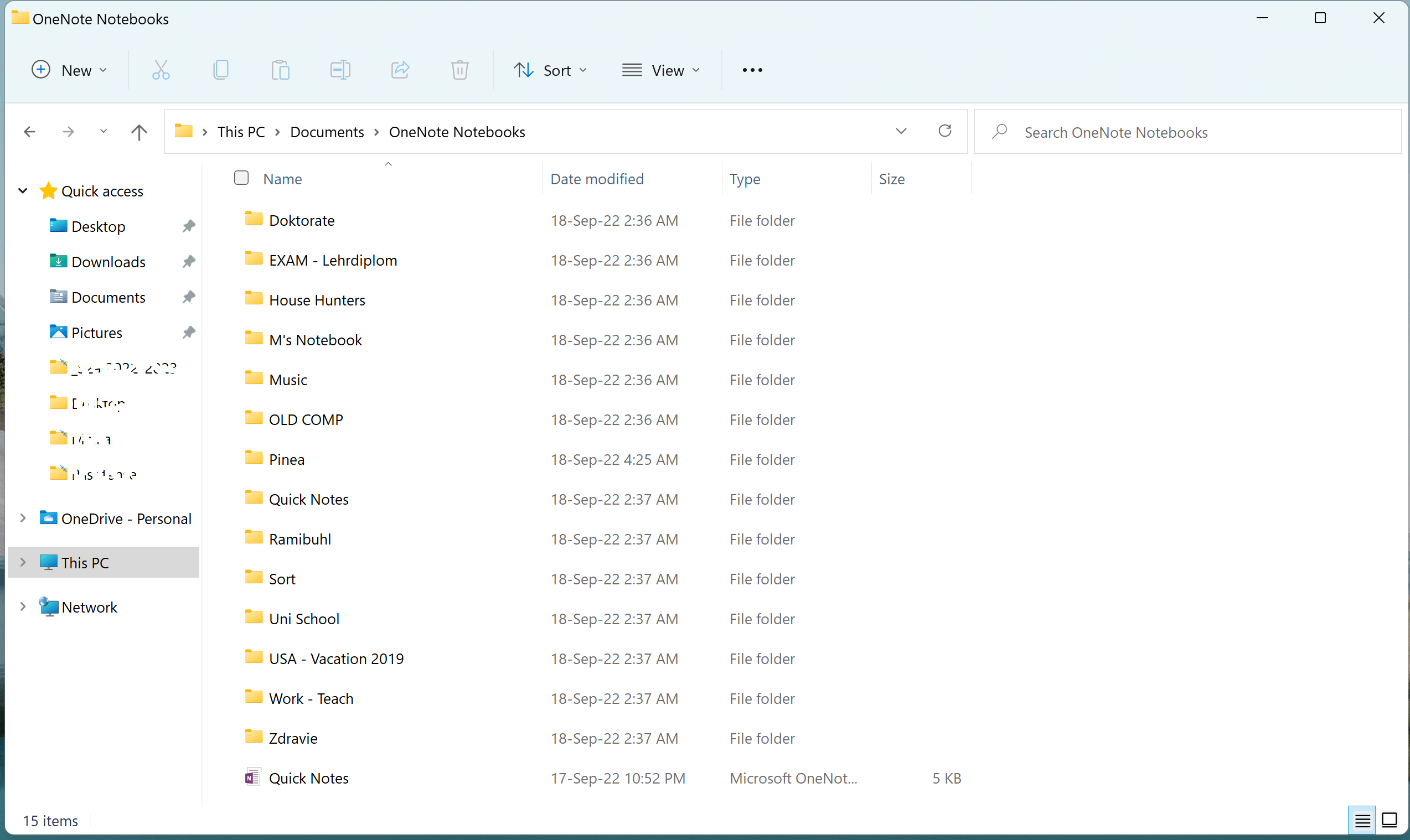The height and width of the screenshot is (840, 1410).
Task: Tick the select-all checkbox in header
Action: tap(241, 178)
